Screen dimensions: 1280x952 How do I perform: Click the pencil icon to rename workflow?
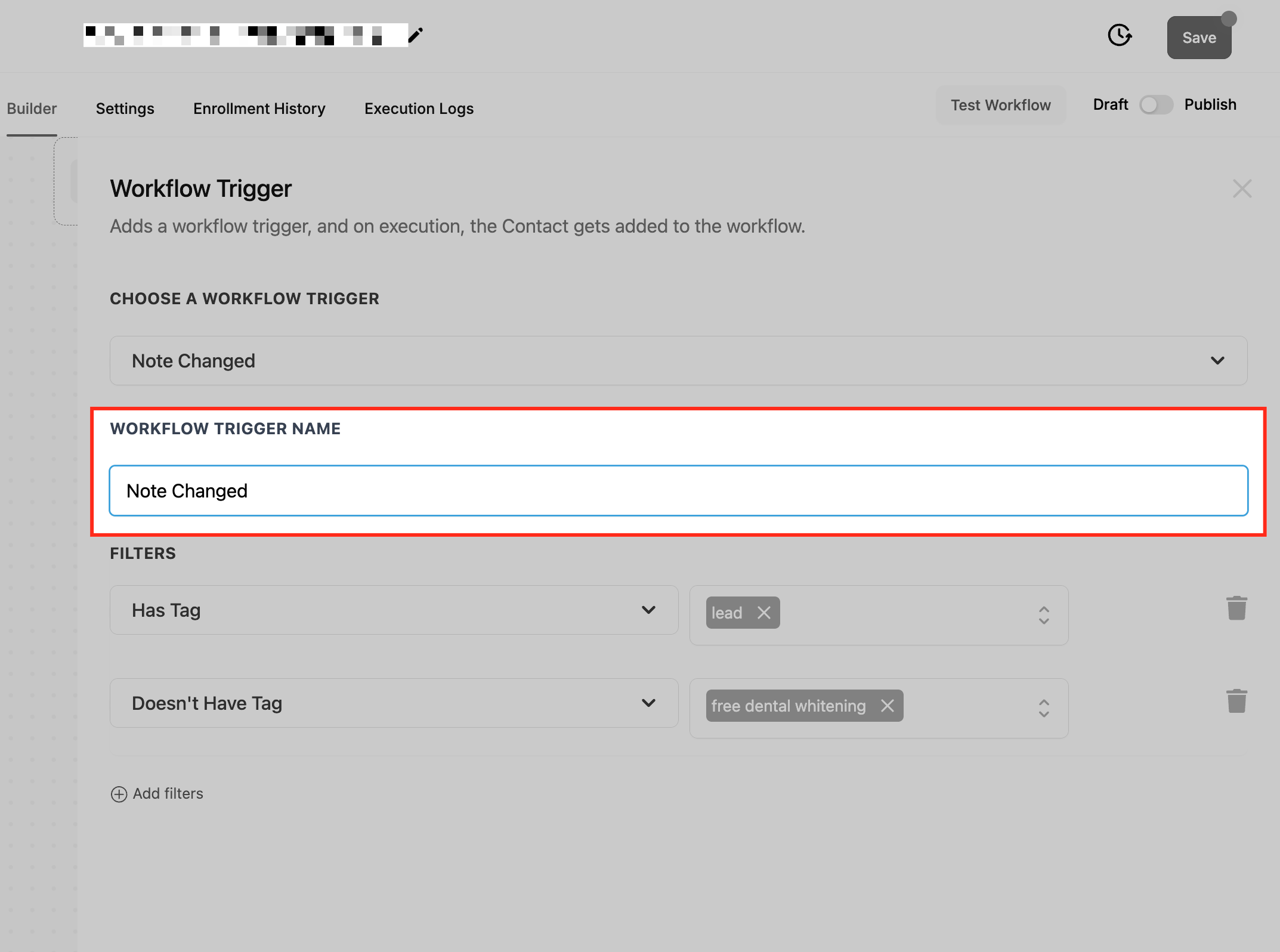click(x=416, y=35)
